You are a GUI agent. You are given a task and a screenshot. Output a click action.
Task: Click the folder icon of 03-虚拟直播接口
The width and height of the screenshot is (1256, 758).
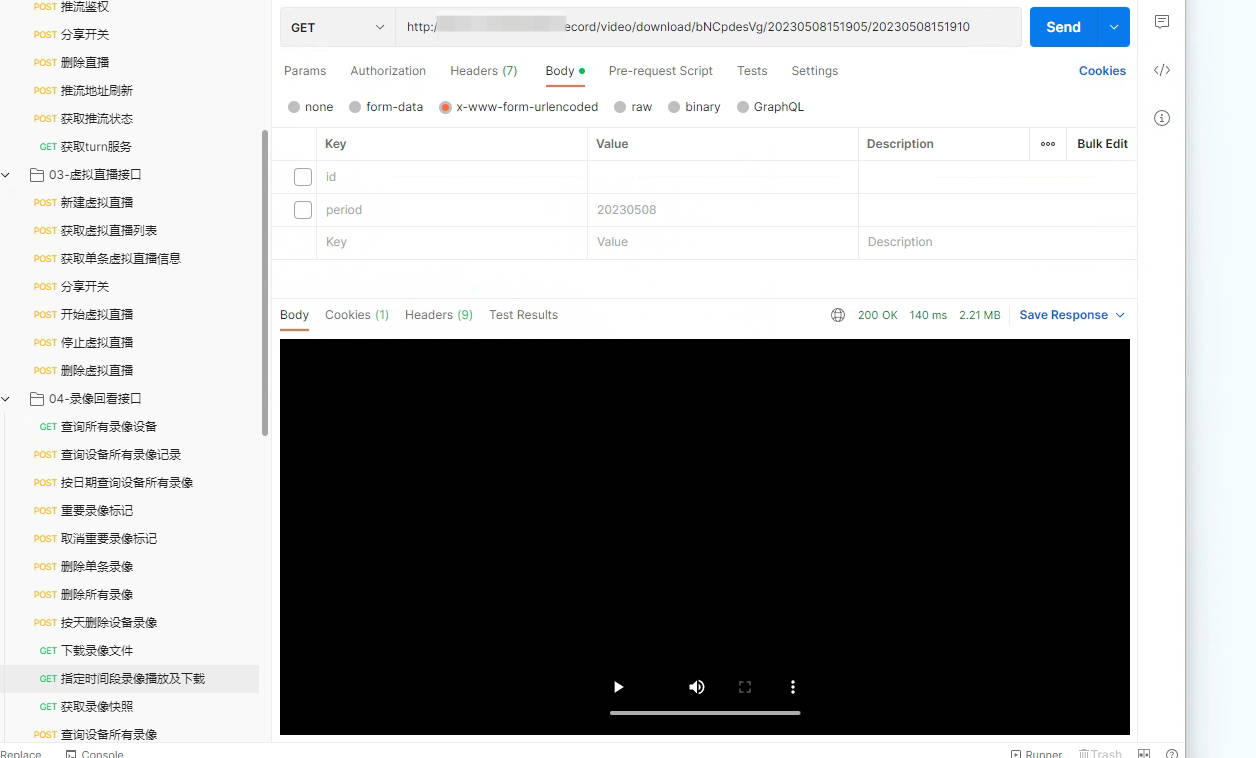pos(37,175)
